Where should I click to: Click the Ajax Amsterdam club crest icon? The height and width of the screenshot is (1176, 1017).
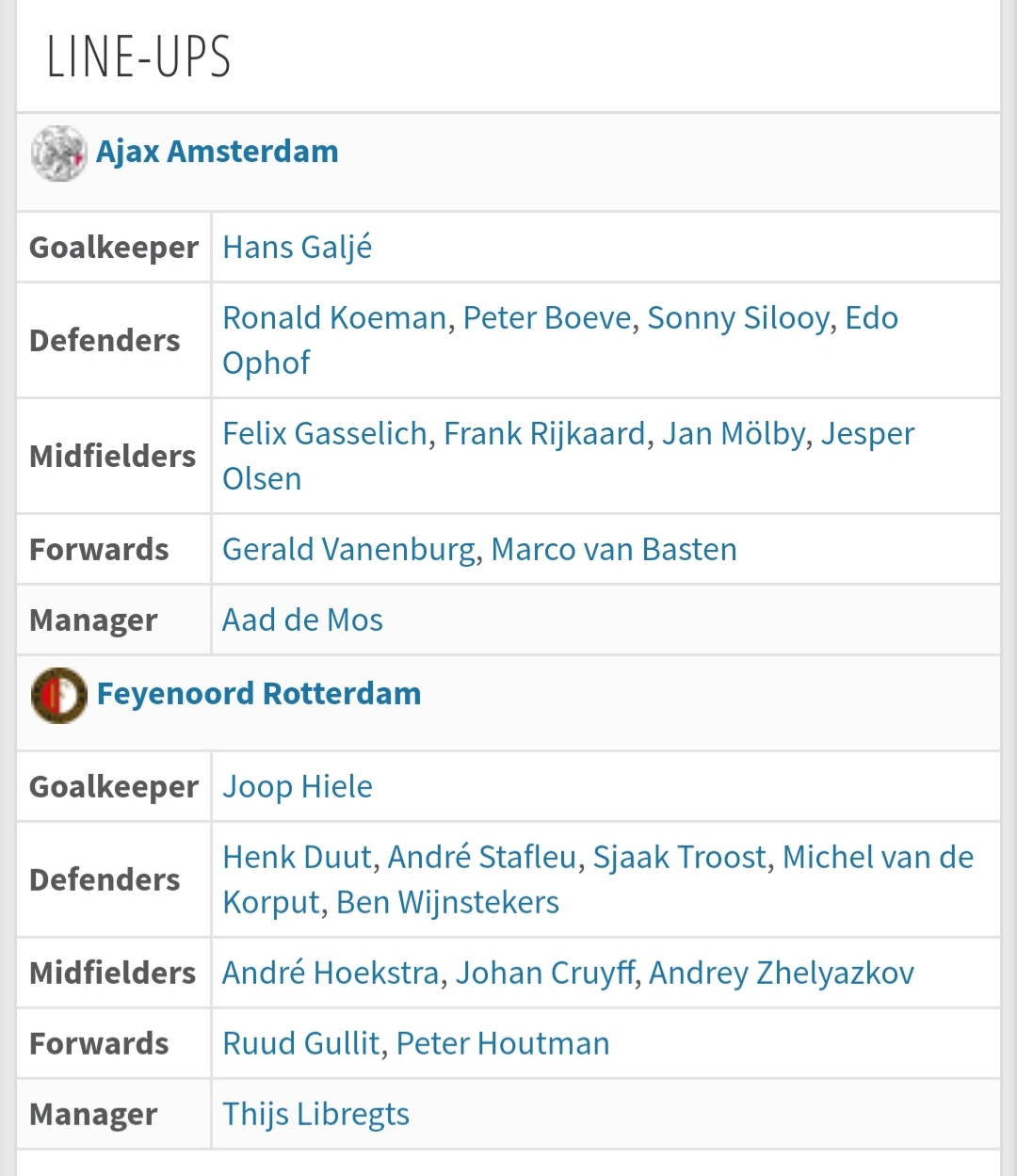[58, 153]
